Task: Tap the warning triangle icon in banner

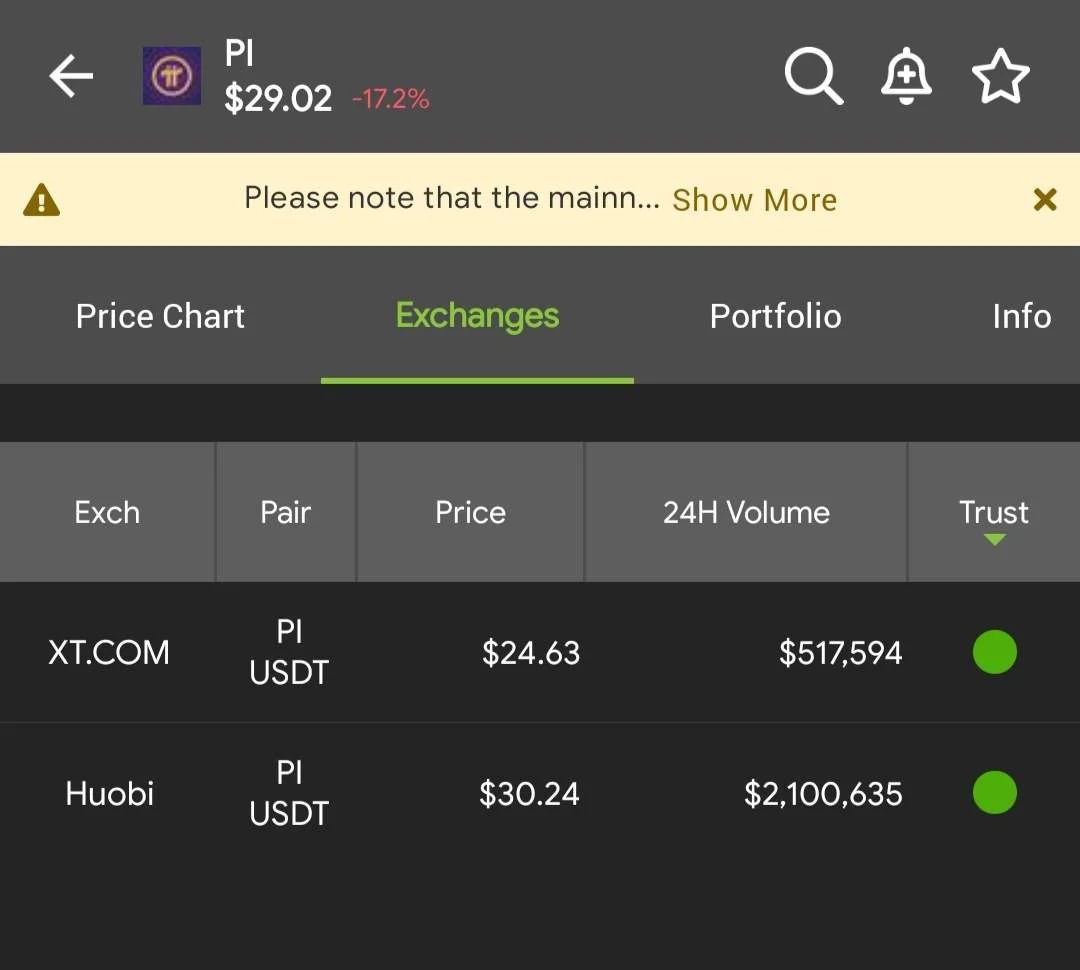Action: 41,200
